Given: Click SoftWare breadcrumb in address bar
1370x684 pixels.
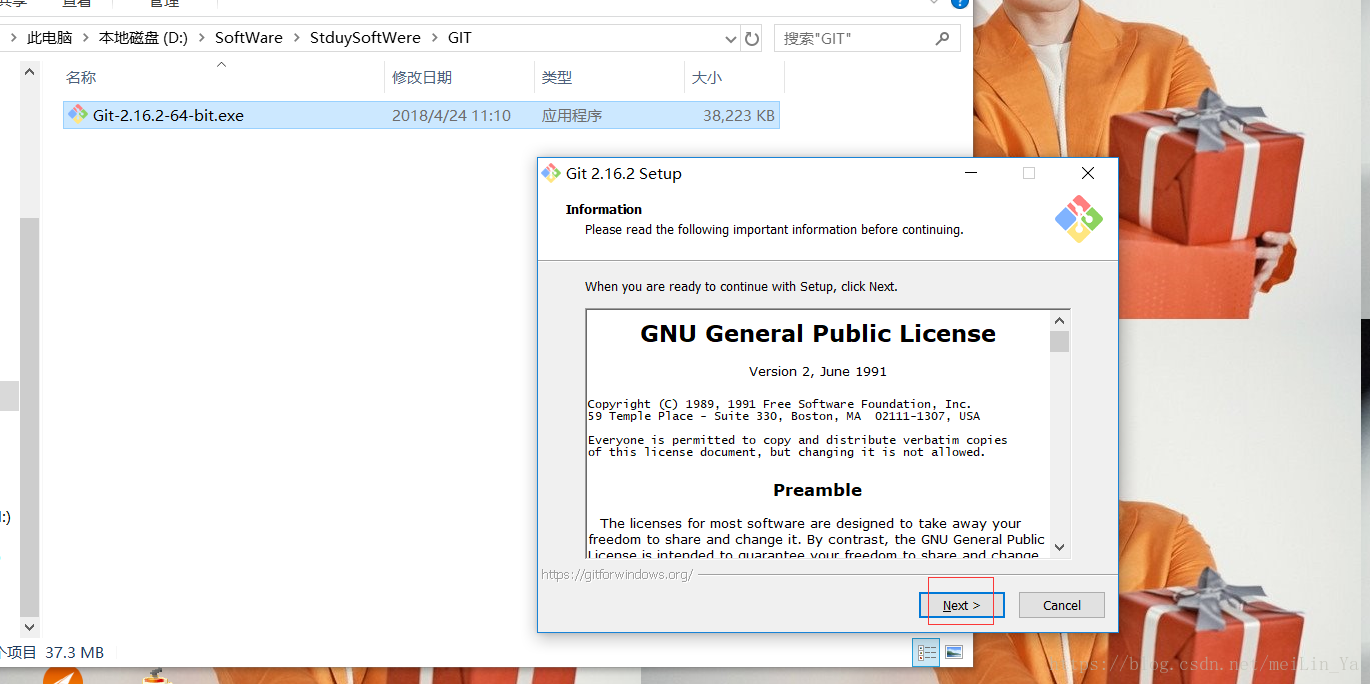Looking at the screenshot, I should (249, 38).
